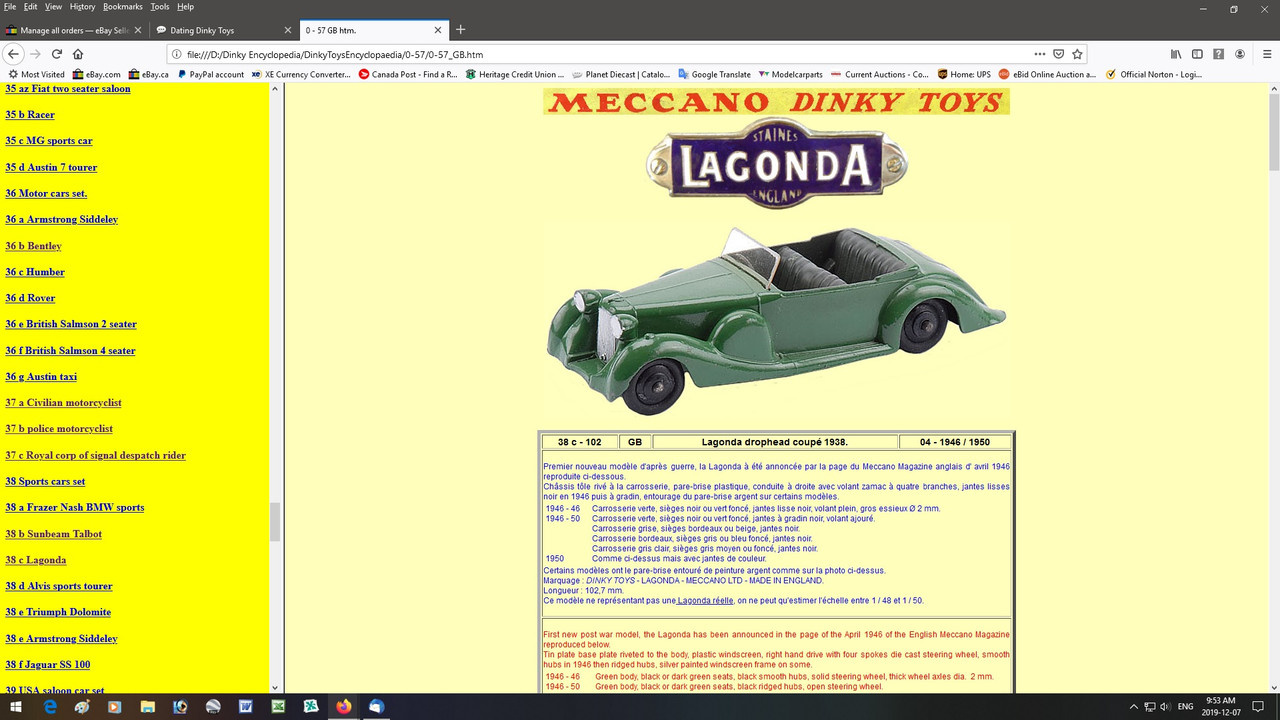Show site information icon in address bar

(177, 54)
